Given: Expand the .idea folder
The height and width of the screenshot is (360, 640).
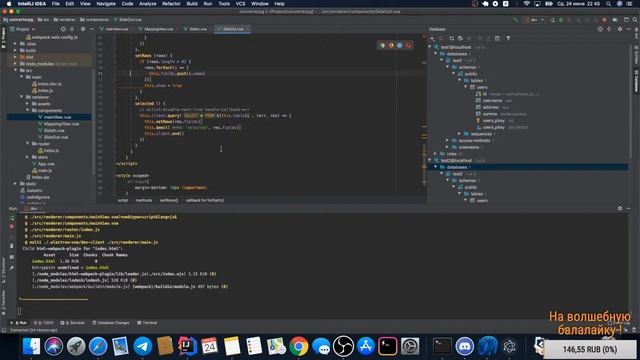Looking at the screenshot, I should 16,44.
